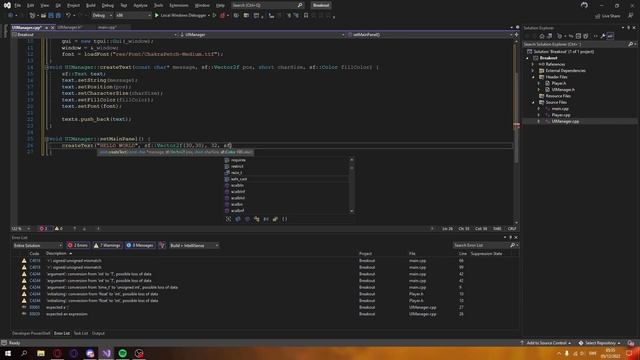The image size is (640, 360).
Task: Expand the External Dependencies node
Action: click(x=533, y=71)
